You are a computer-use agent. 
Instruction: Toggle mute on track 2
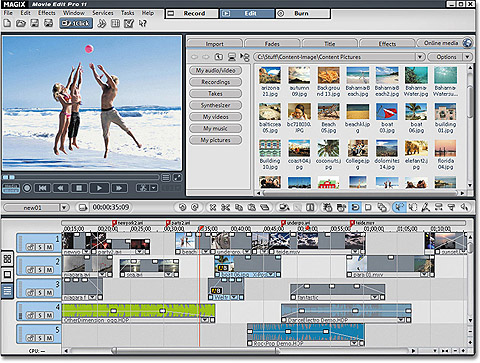(x=49, y=270)
